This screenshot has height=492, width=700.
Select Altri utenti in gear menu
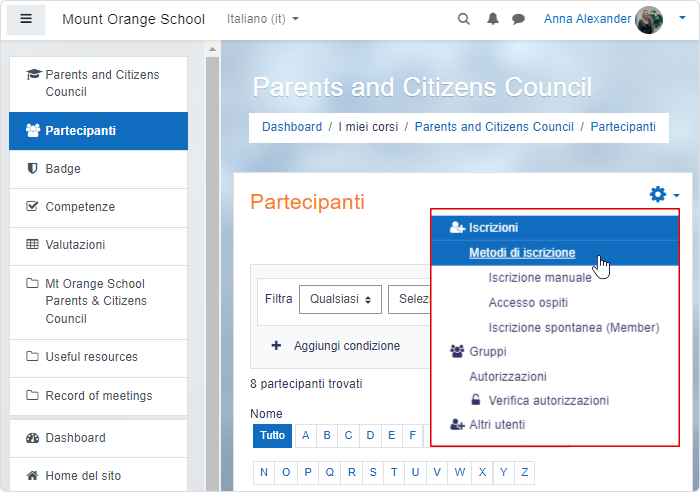click(497, 425)
